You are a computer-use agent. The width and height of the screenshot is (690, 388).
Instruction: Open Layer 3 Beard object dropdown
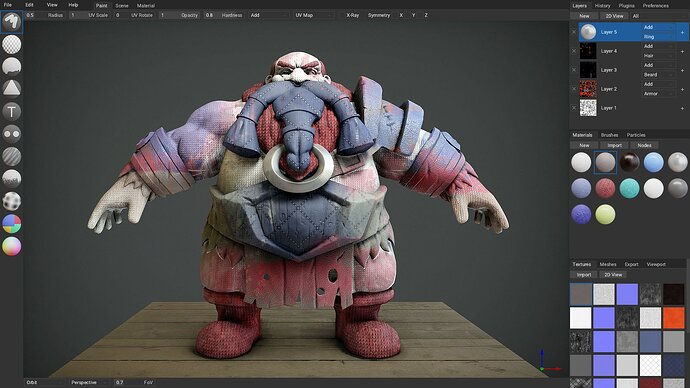tap(658, 75)
